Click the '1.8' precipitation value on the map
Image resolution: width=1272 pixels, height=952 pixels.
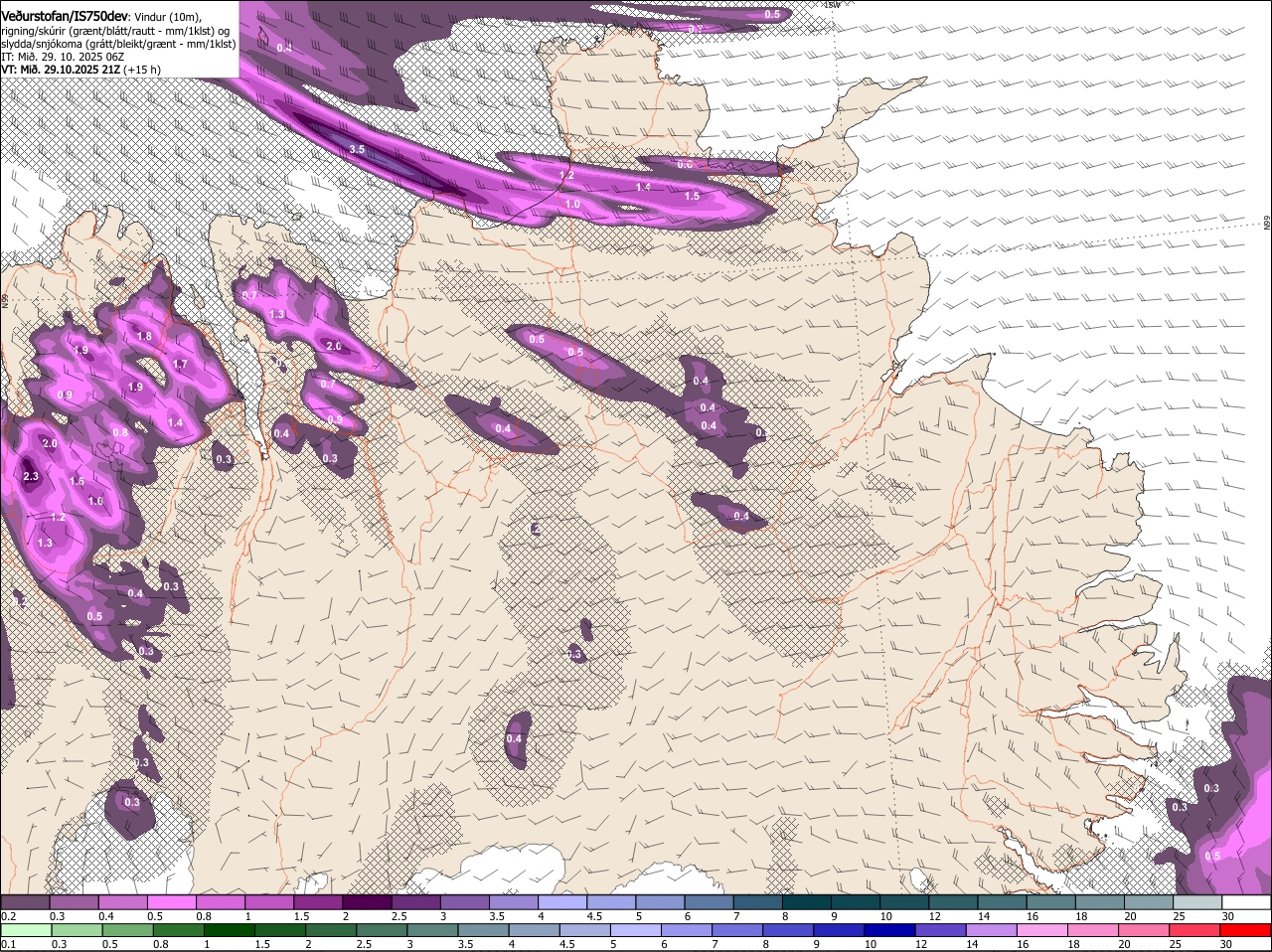[144, 337]
